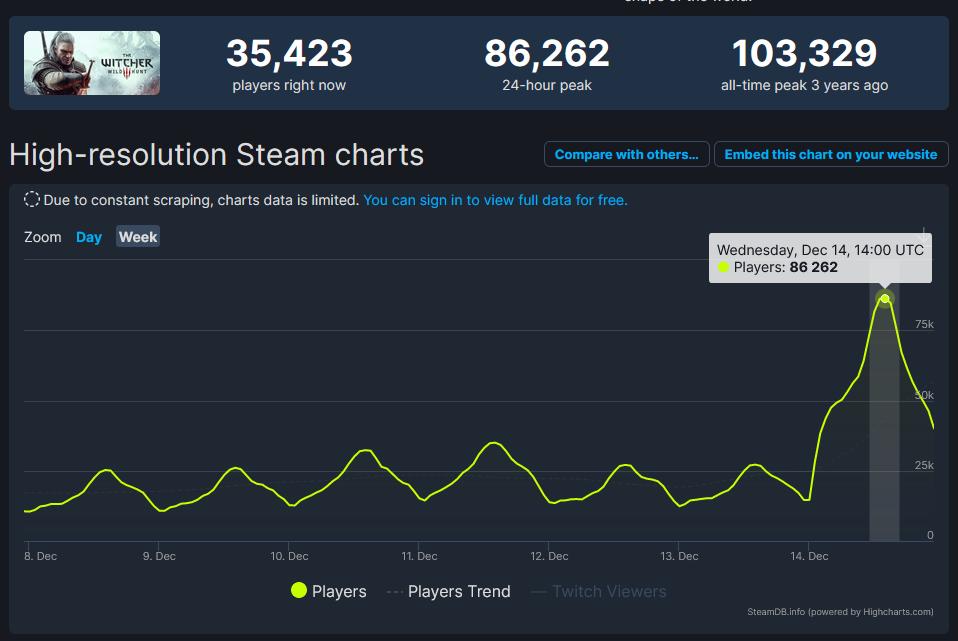The height and width of the screenshot is (641, 958).
Task: Click the 103,329 all-time peak number
Action: (804, 53)
